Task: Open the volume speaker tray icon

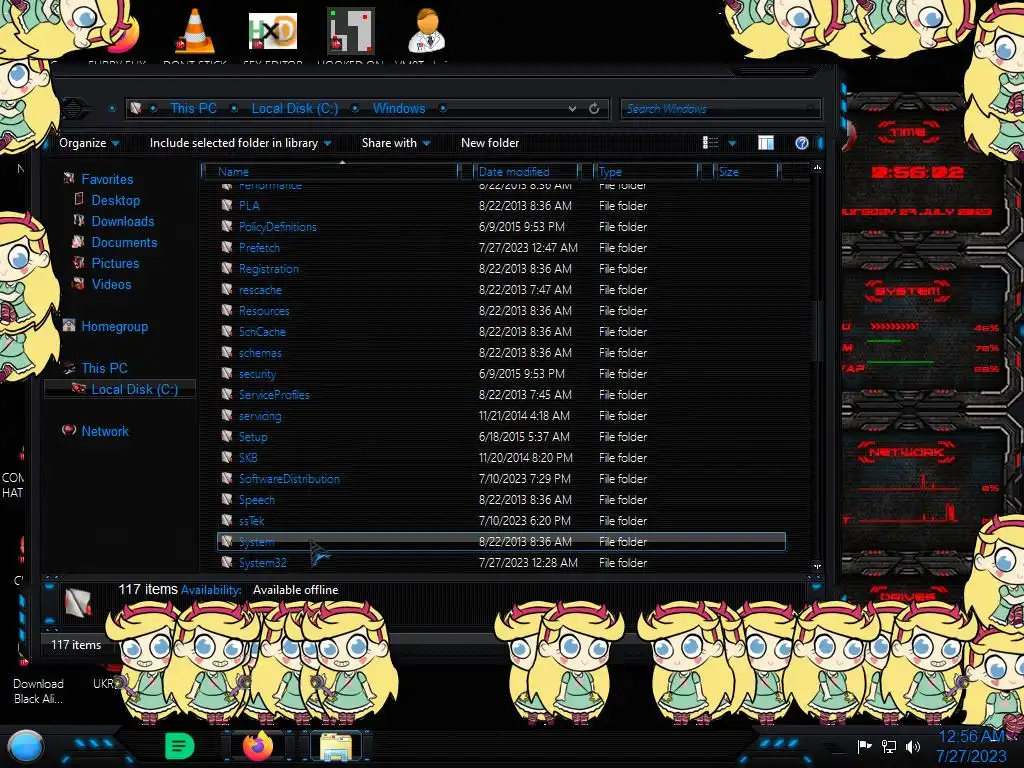Action: click(x=913, y=746)
